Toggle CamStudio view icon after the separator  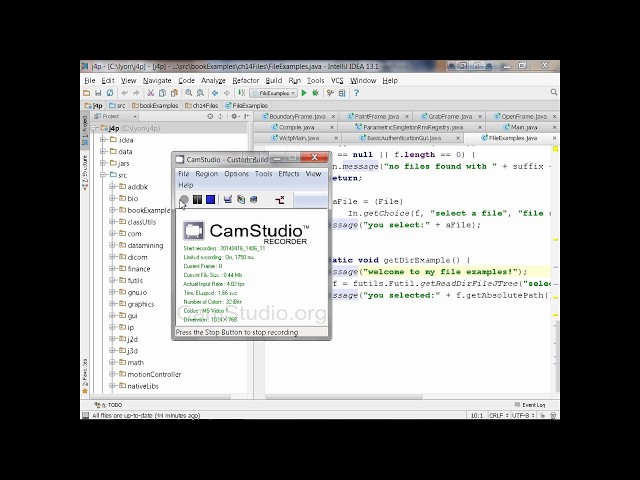click(228, 200)
